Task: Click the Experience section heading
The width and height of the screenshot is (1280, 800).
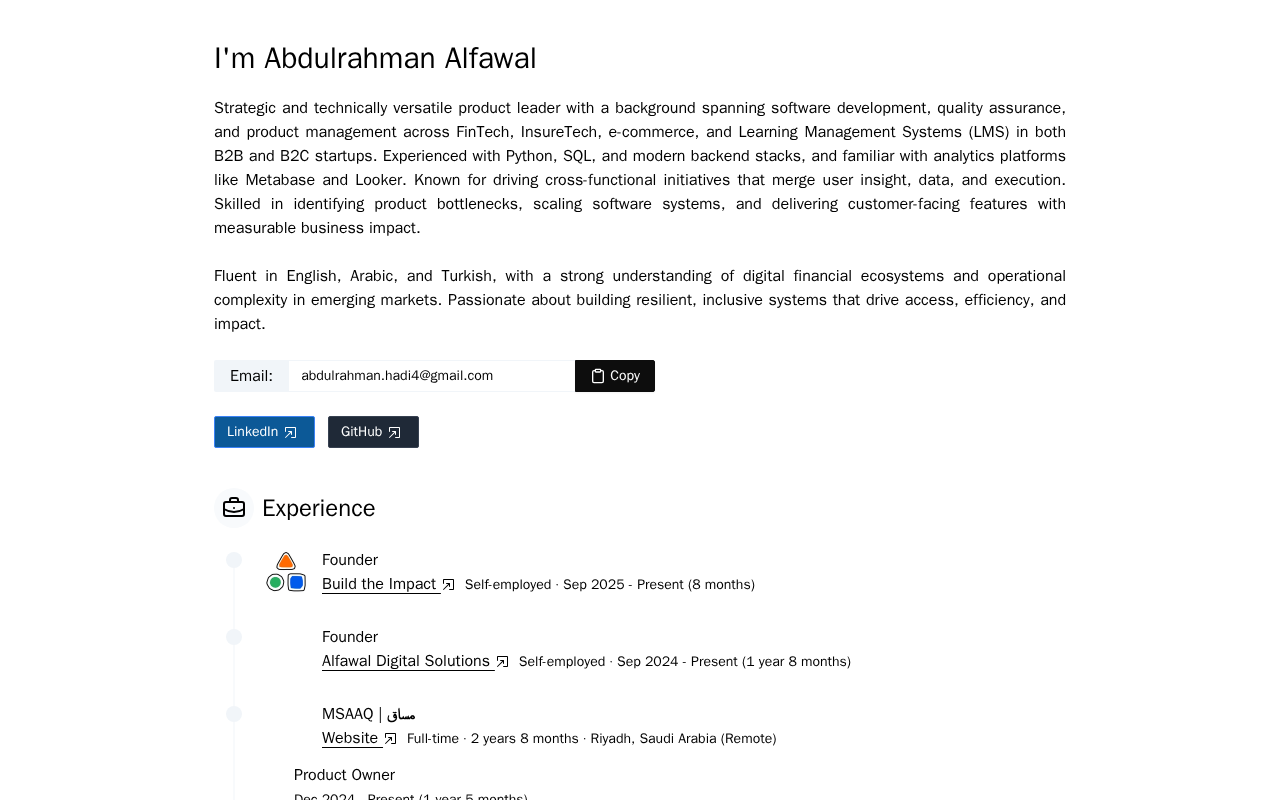Action: (x=318, y=508)
